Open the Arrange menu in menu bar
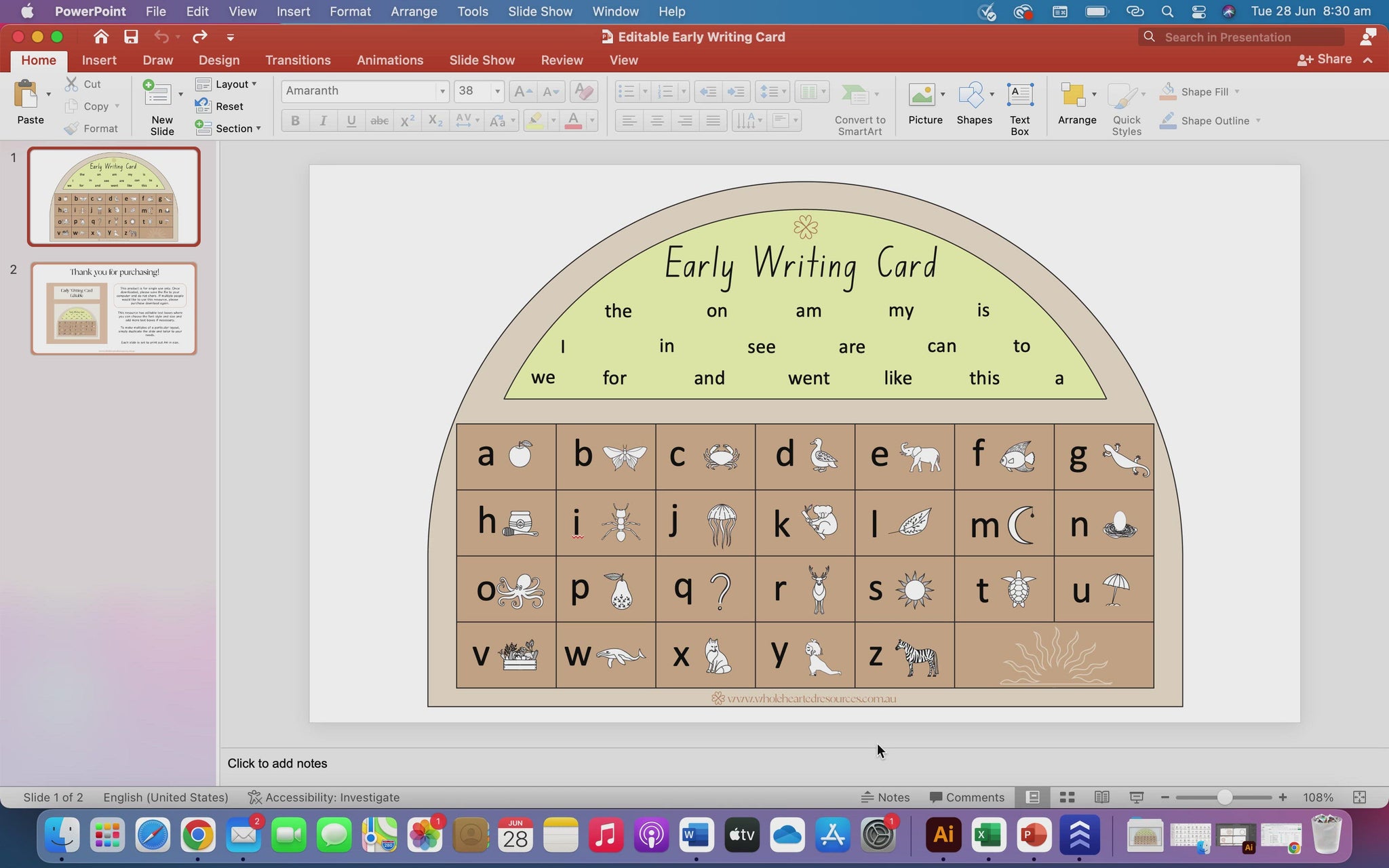 click(414, 12)
